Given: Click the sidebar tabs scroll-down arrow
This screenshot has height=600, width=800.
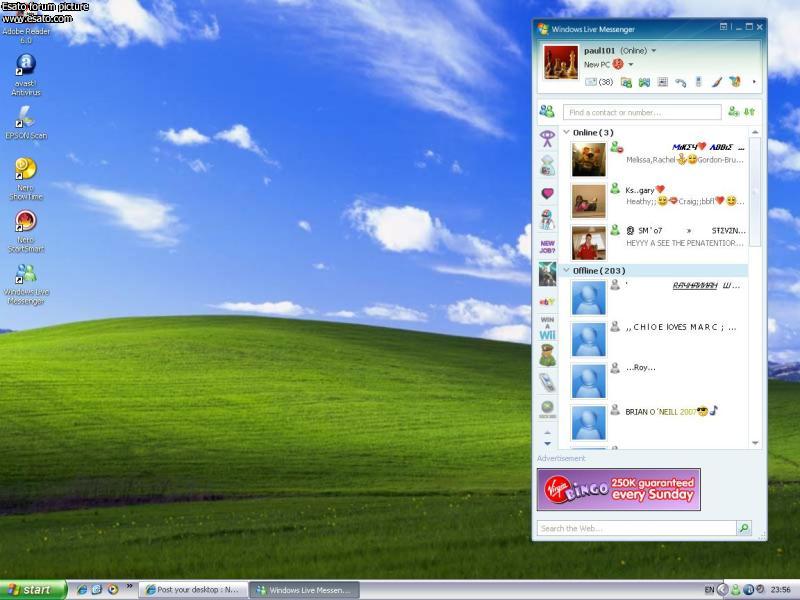Looking at the screenshot, I should 547,443.
